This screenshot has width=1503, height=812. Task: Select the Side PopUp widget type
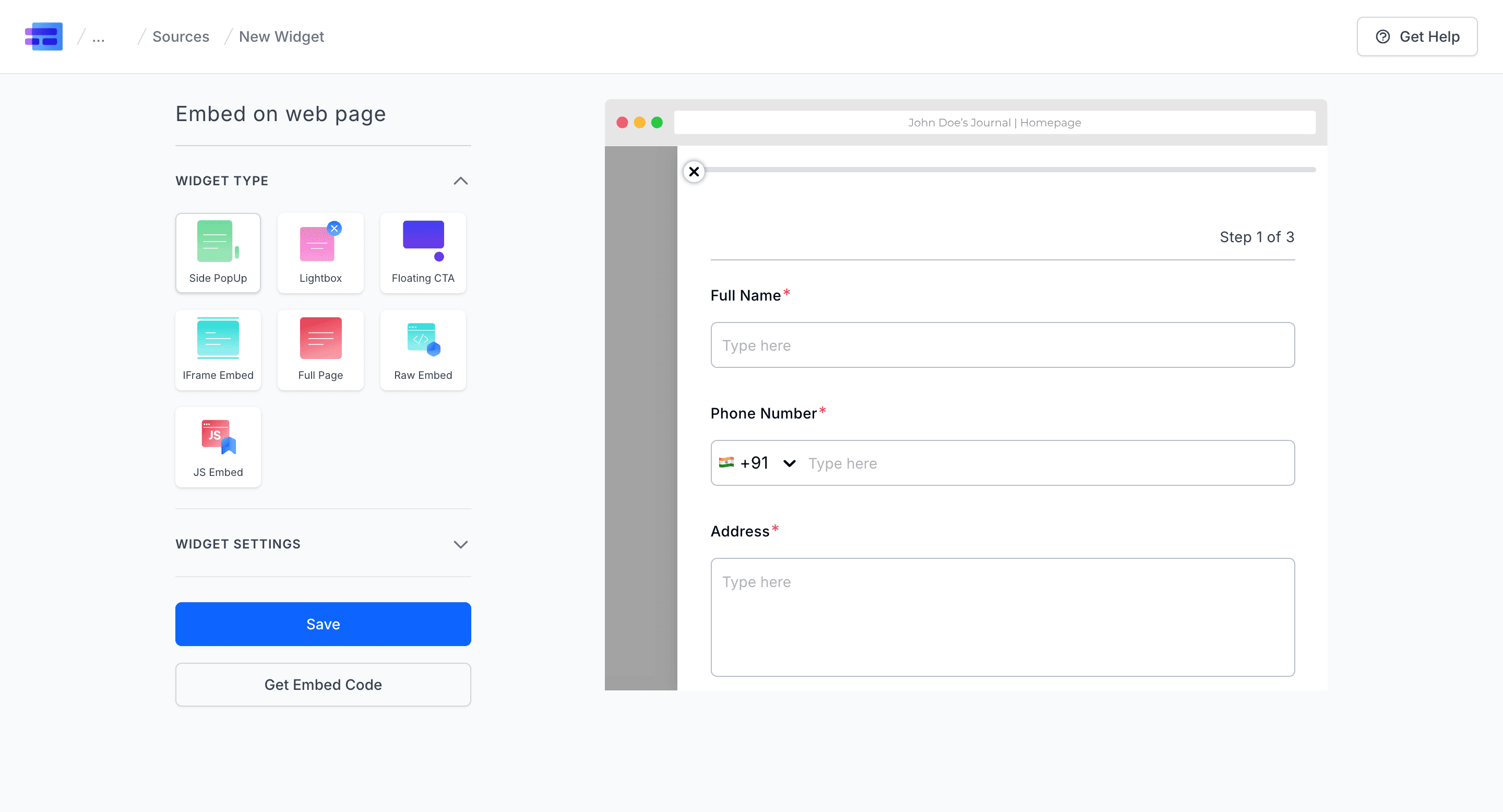coord(218,253)
